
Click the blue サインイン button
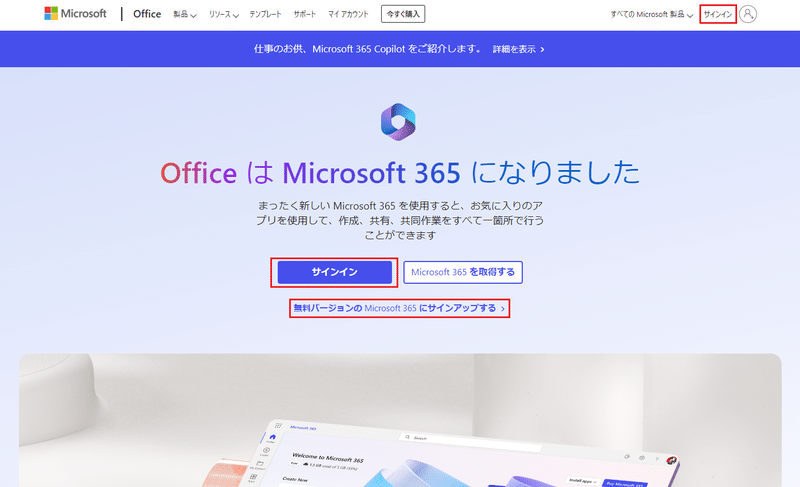click(x=335, y=272)
